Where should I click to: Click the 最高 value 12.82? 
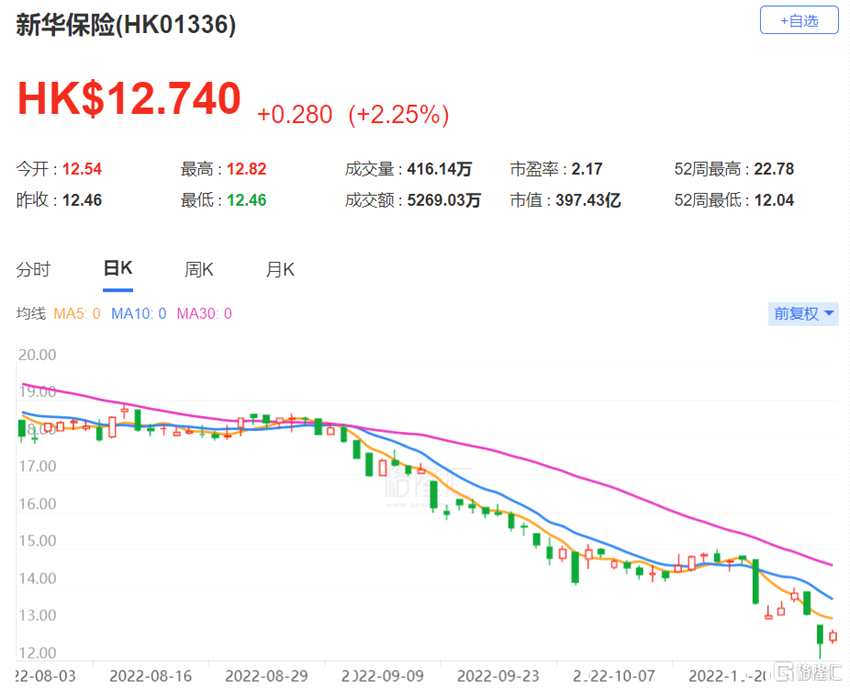(247, 169)
